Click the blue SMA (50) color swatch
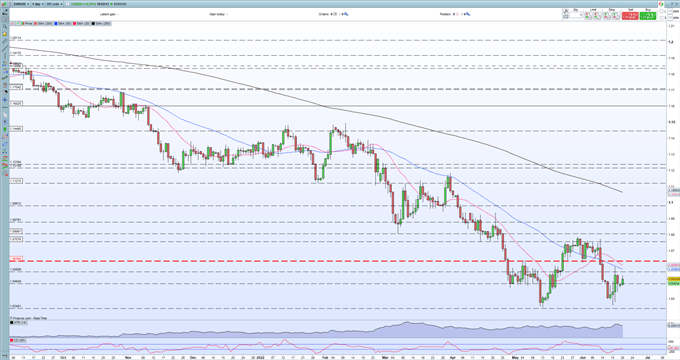 [x=56, y=23]
